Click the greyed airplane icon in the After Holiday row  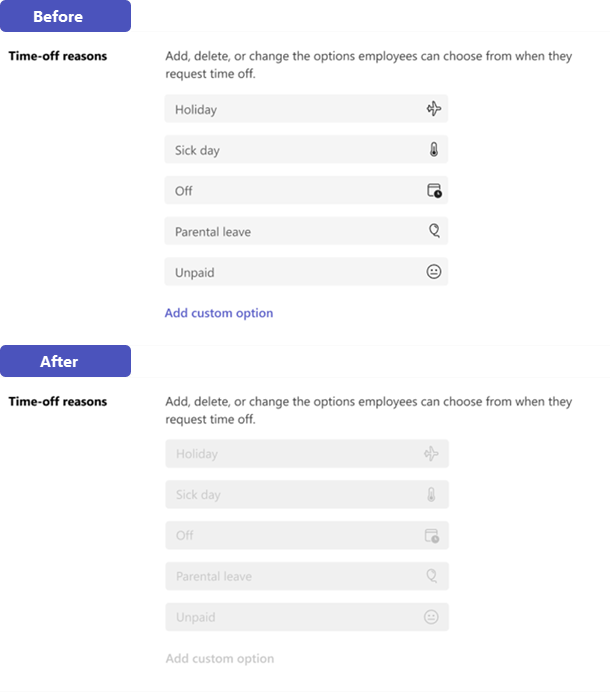pos(432,454)
